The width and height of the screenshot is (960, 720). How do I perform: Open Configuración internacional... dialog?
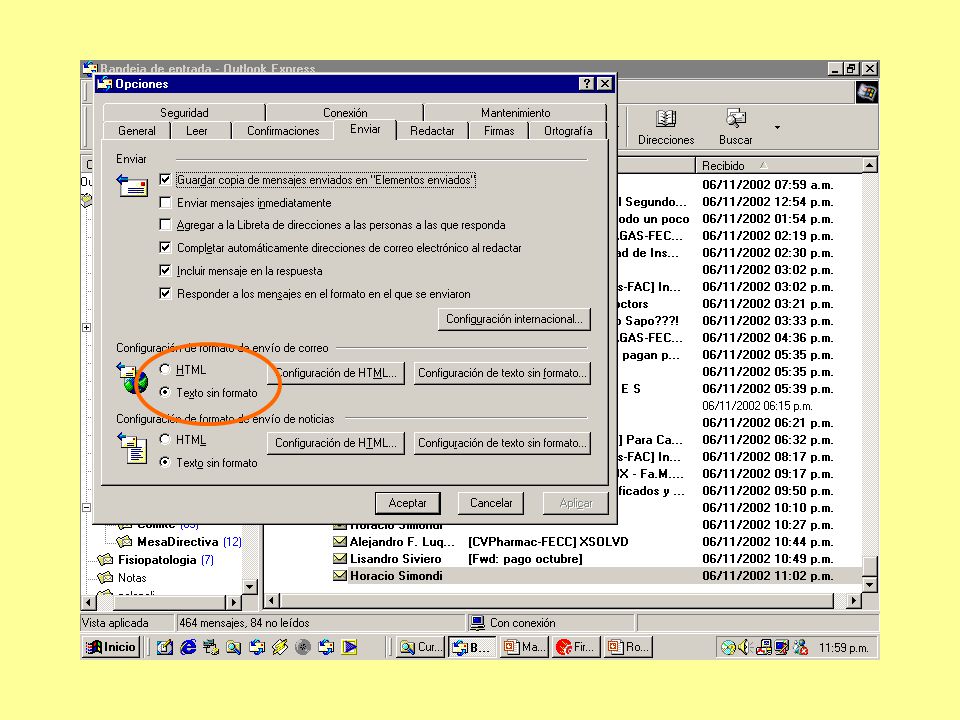pyautogui.click(x=514, y=319)
